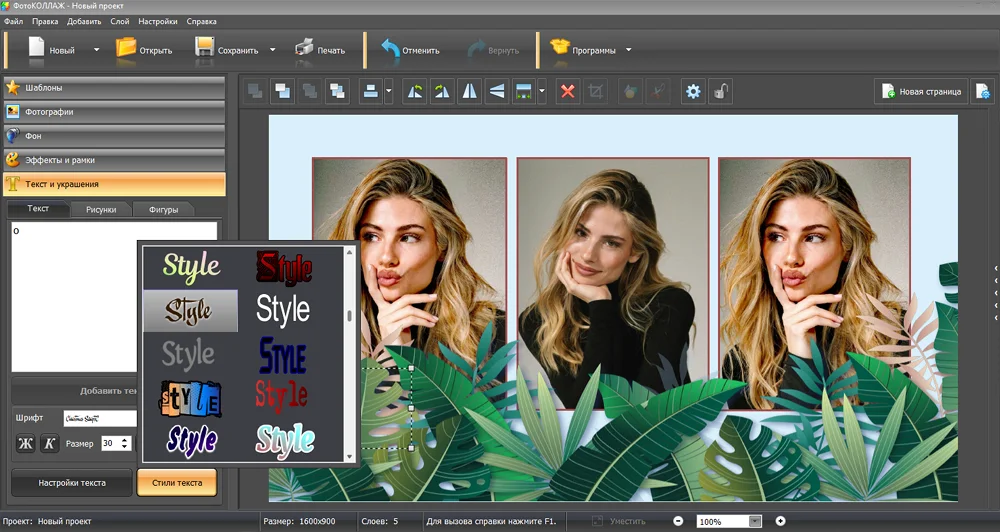The image size is (1000, 532).
Task: Click the padlock lock-layer icon
Action: 721,92
